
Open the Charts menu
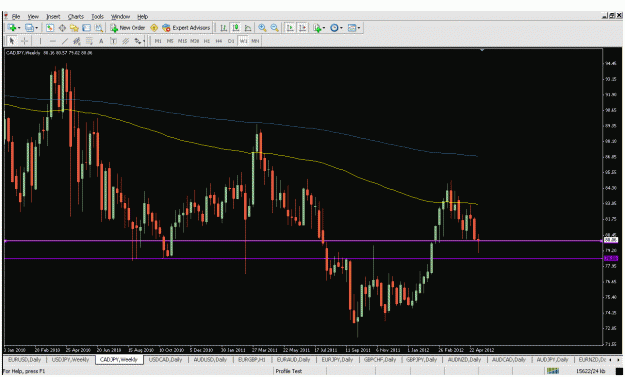click(76, 17)
